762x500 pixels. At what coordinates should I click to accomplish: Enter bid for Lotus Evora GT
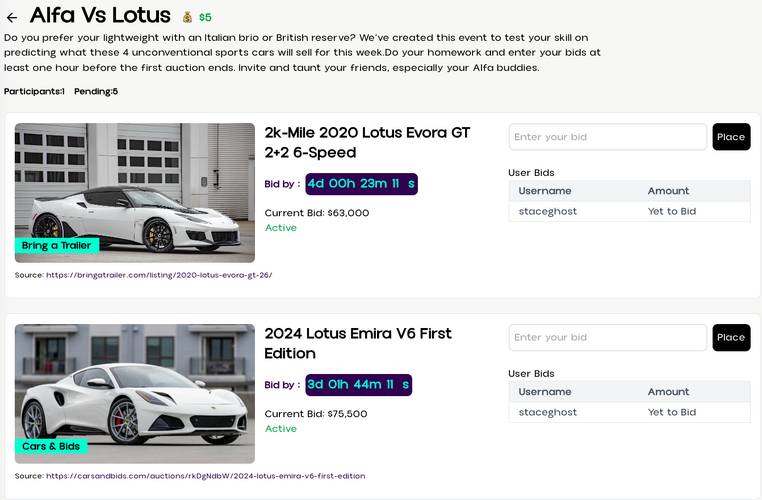coord(607,137)
